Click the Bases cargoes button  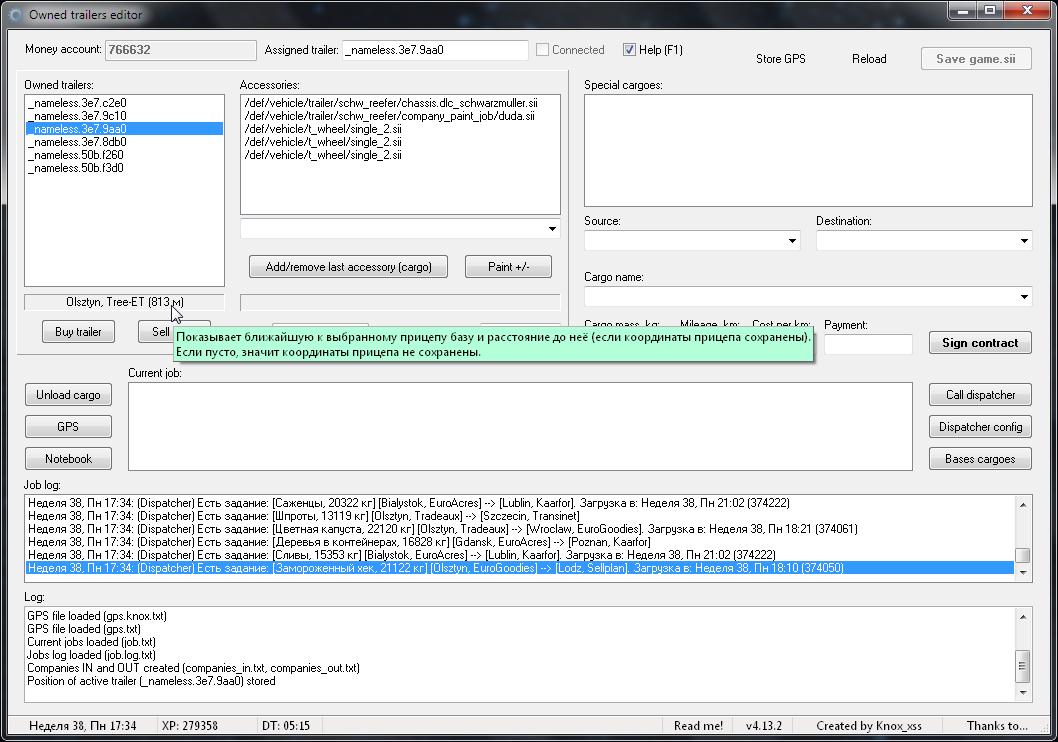point(980,459)
